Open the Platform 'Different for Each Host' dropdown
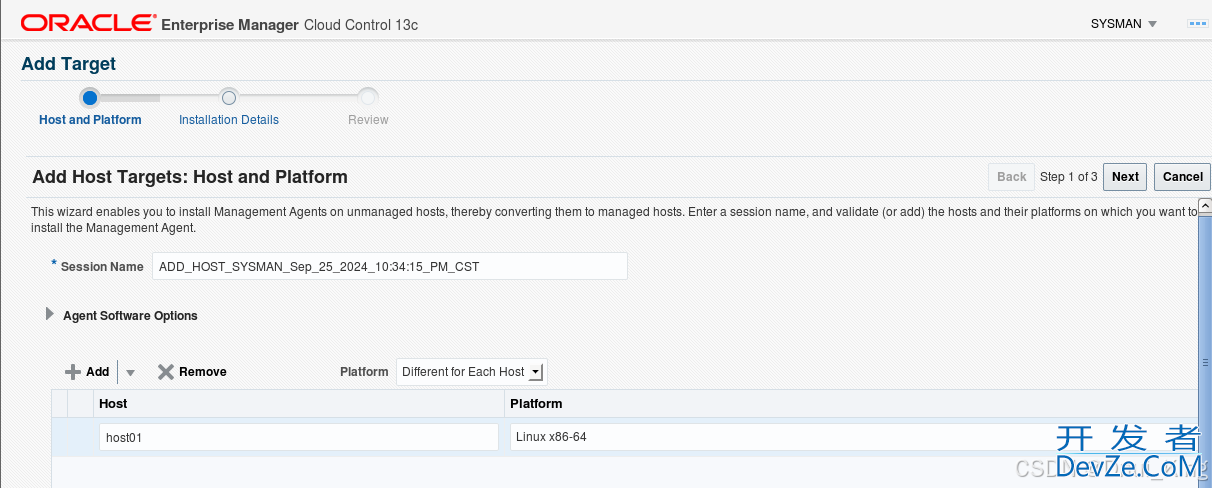 472,372
